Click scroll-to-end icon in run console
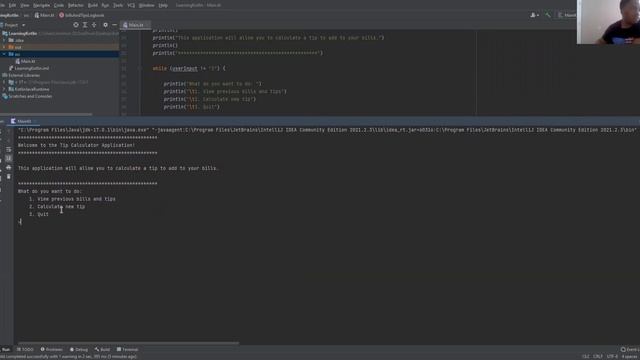640x360 pixels. point(9,158)
